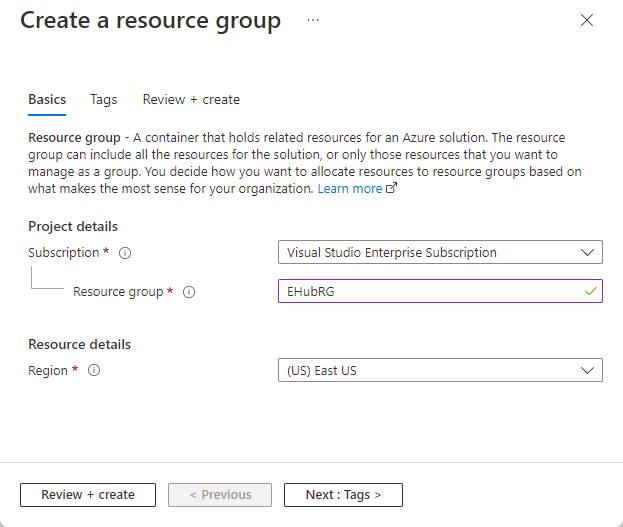Open the Region dropdown showing East US

point(440,371)
